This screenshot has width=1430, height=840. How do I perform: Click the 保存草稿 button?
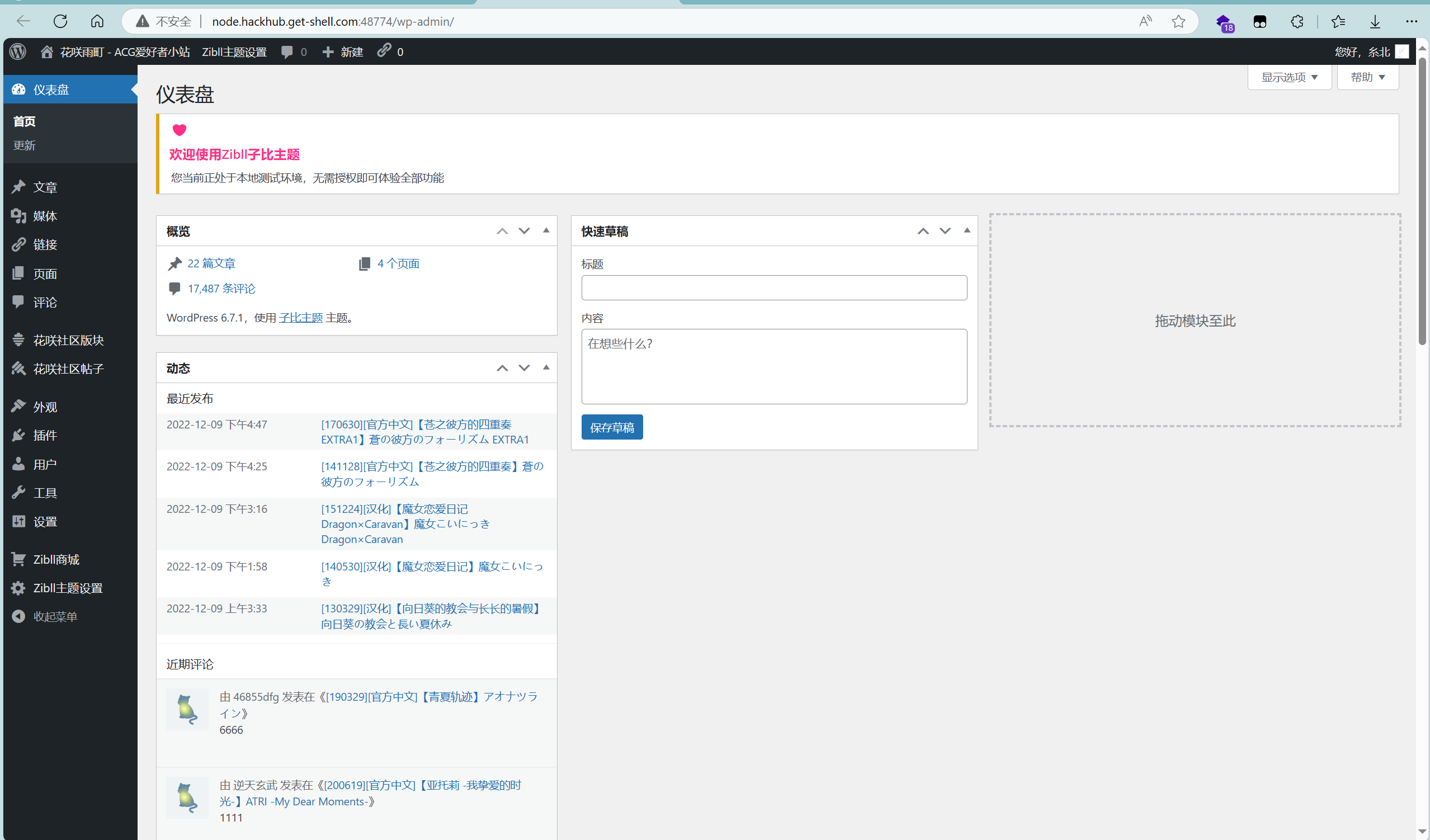pyautogui.click(x=612, y=427)
